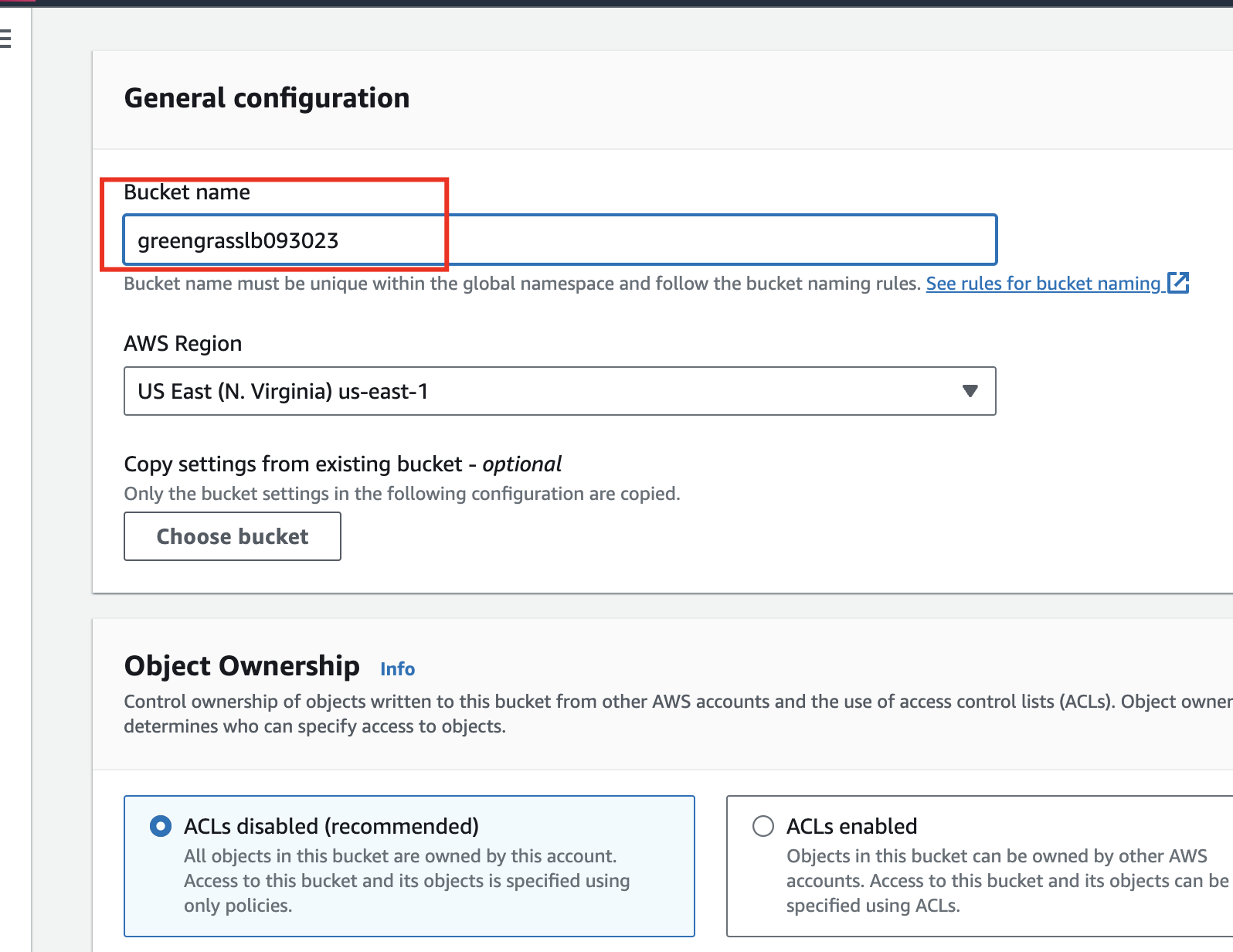1233x952 pixels.
Task: Open the See rules for bucket naming link
Action: (x=1043, y=284)
